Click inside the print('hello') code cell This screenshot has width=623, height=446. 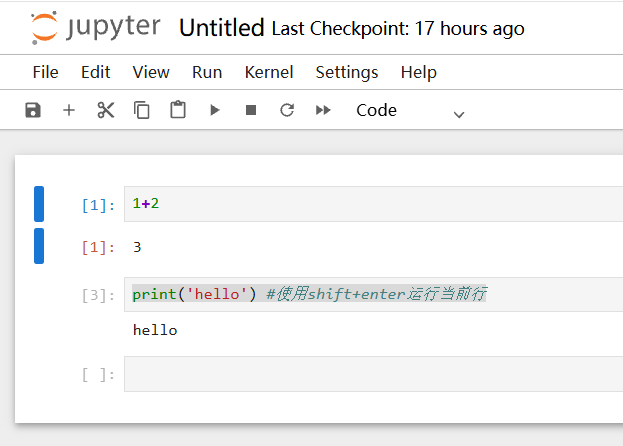[373, 294]
